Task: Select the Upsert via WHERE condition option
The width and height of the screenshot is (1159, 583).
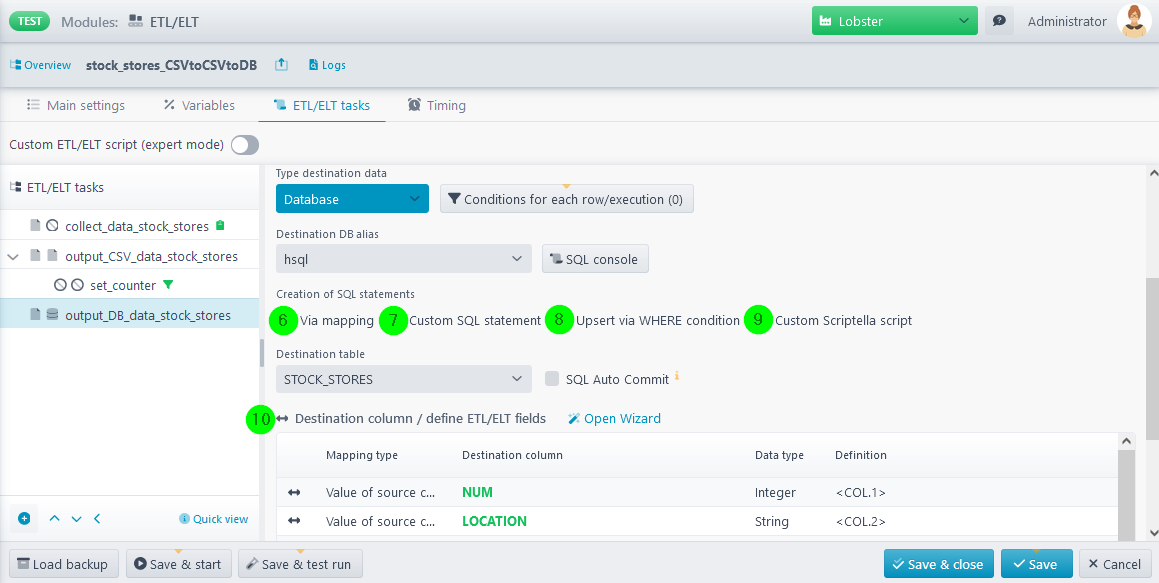Action: click(559, 320)
